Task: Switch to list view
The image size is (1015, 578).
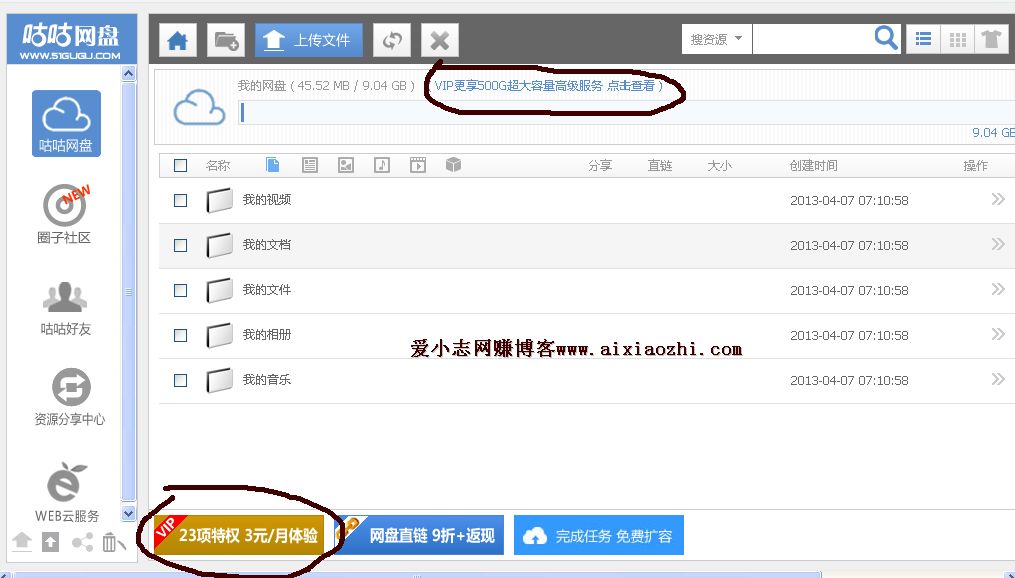Action: 923,39
